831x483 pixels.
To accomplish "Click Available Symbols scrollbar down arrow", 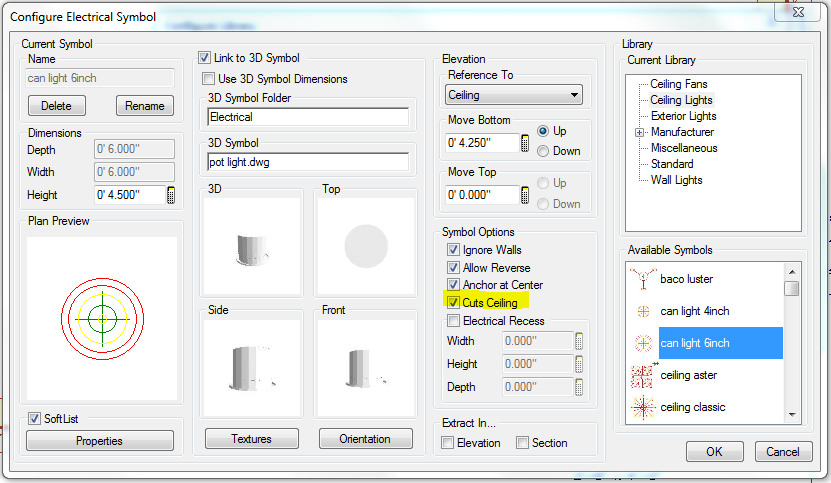I will click(792, 415).
